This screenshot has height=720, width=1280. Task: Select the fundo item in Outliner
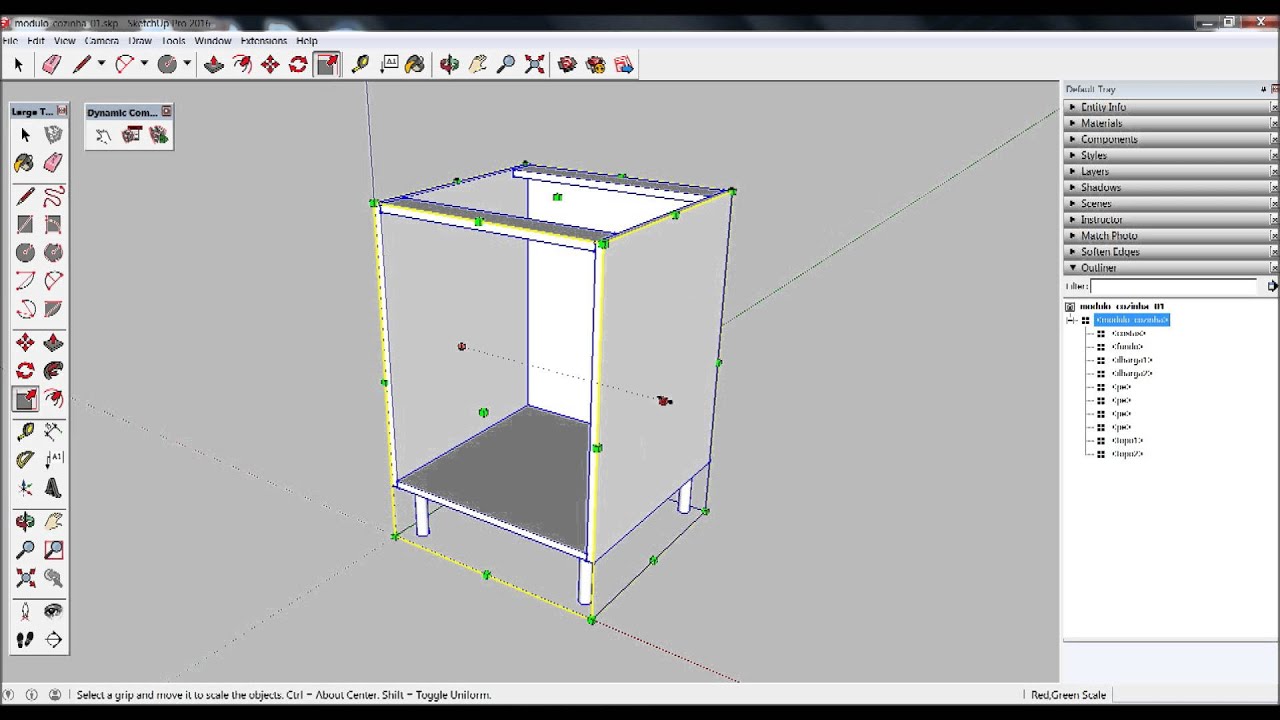tap(1127, 347)
